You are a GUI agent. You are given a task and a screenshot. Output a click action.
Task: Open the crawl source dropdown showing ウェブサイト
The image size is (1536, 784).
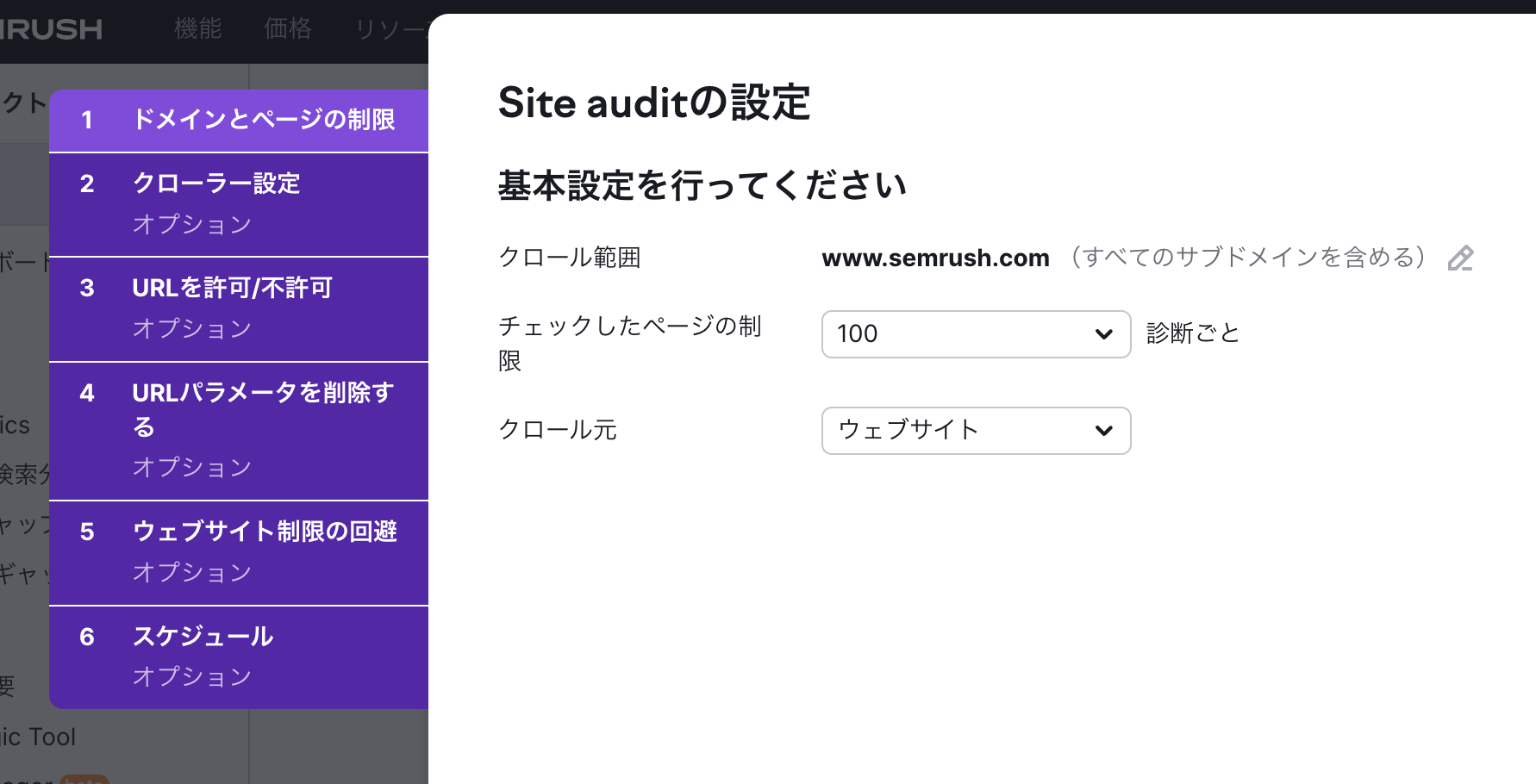click(976, 431)
